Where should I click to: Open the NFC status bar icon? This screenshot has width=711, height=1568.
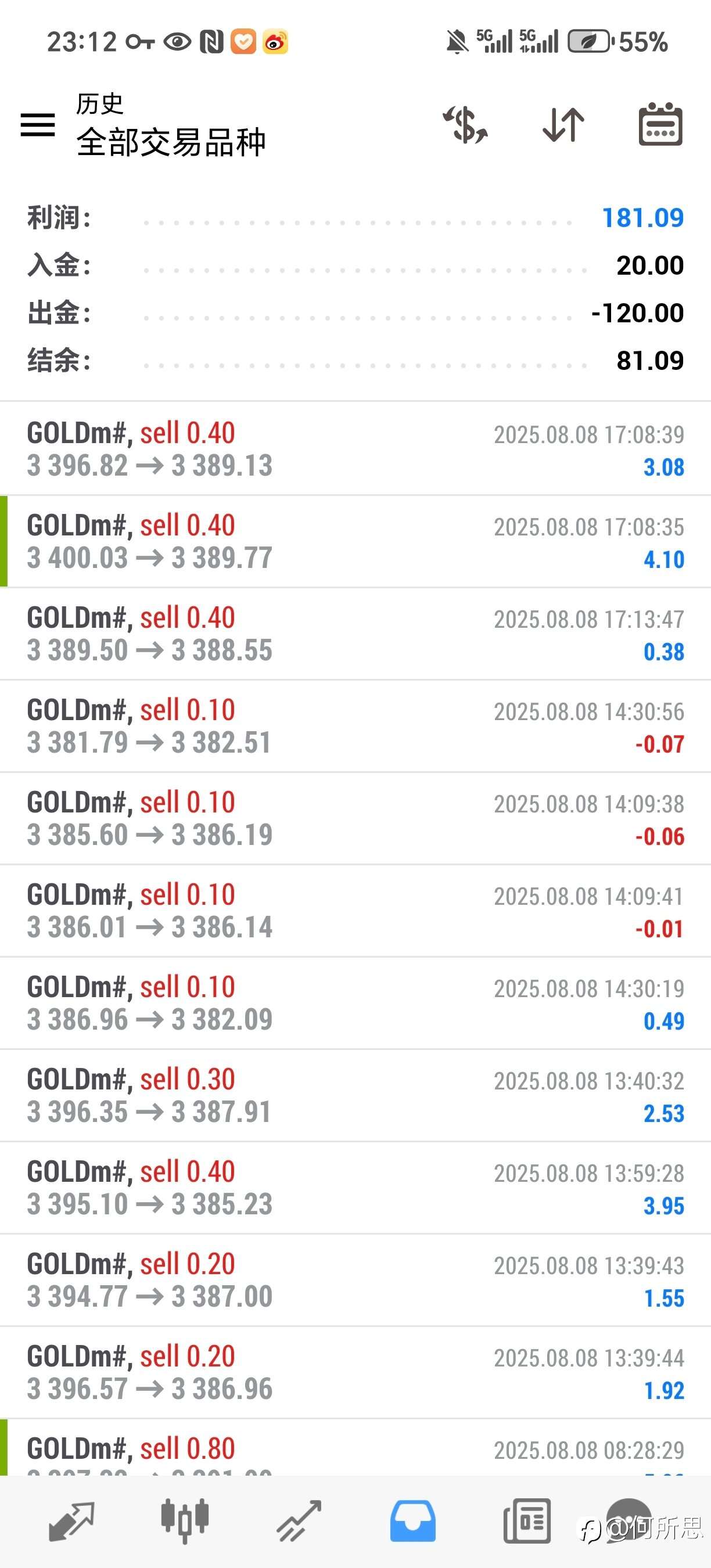coord(212,42)
